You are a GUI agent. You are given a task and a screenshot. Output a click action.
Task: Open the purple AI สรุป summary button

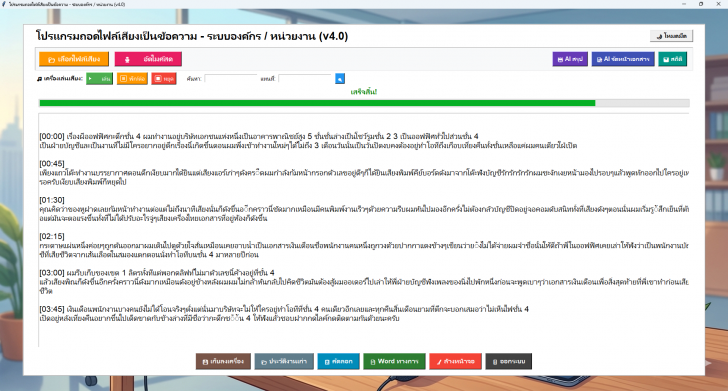(x=570, y=59)
